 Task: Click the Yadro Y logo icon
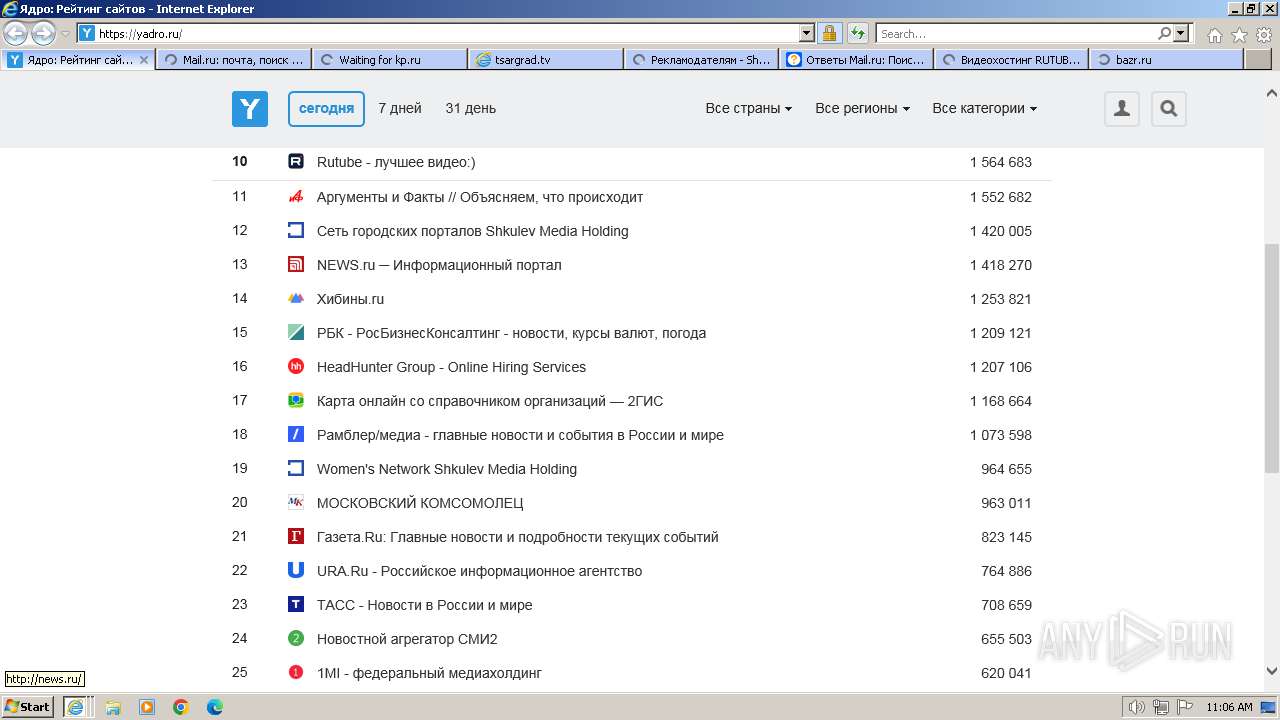(250, 109)
